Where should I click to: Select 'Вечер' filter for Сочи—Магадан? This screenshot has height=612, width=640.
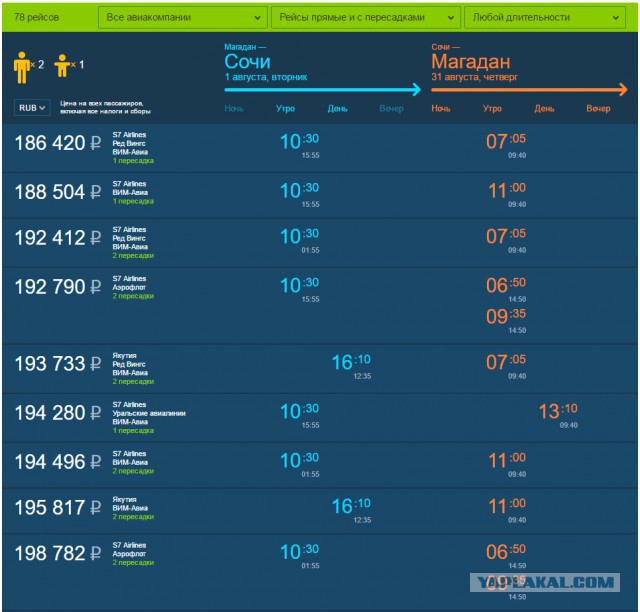click(598, 109)
